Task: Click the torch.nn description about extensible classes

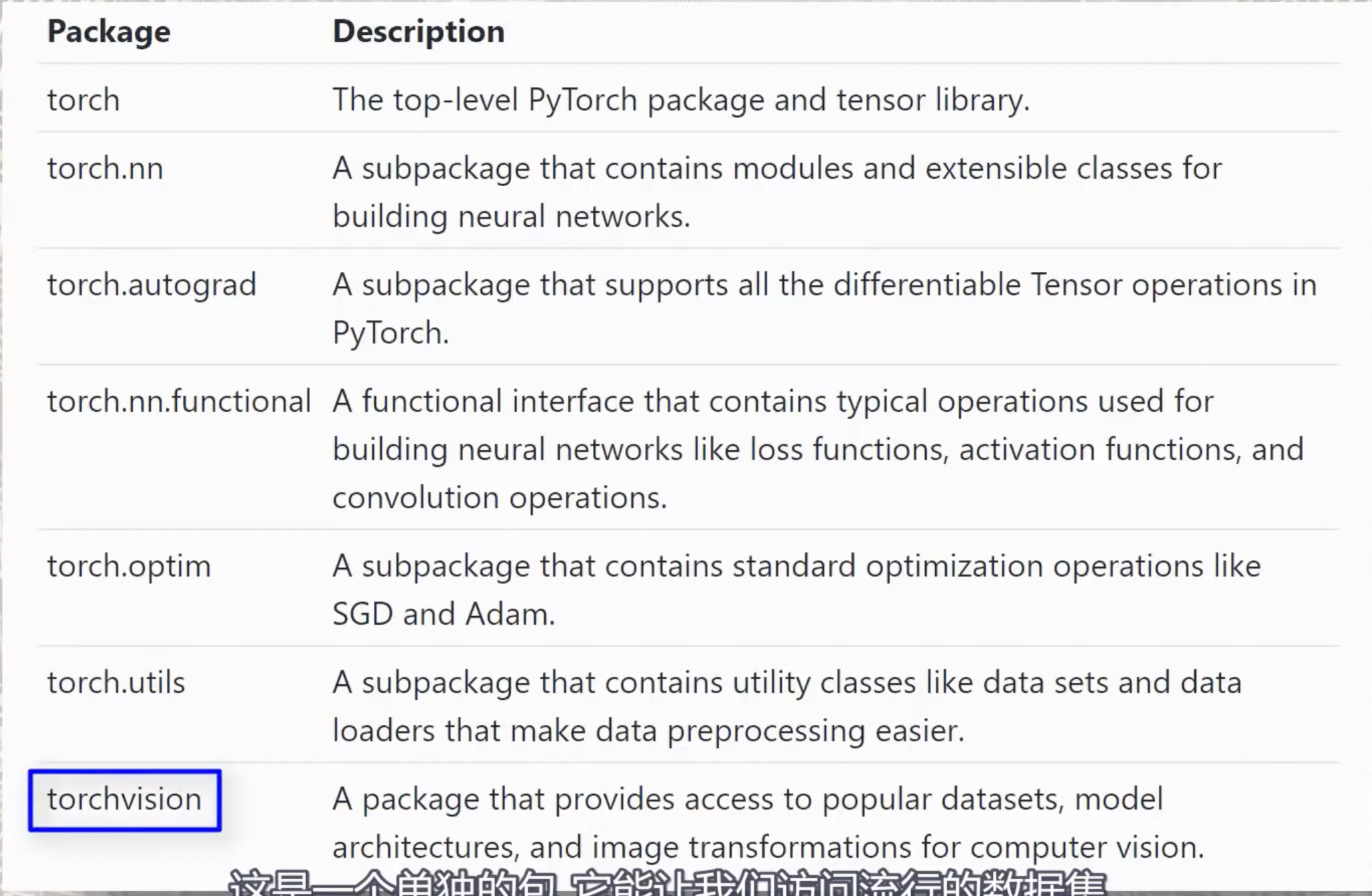Action: pos(777,169)
